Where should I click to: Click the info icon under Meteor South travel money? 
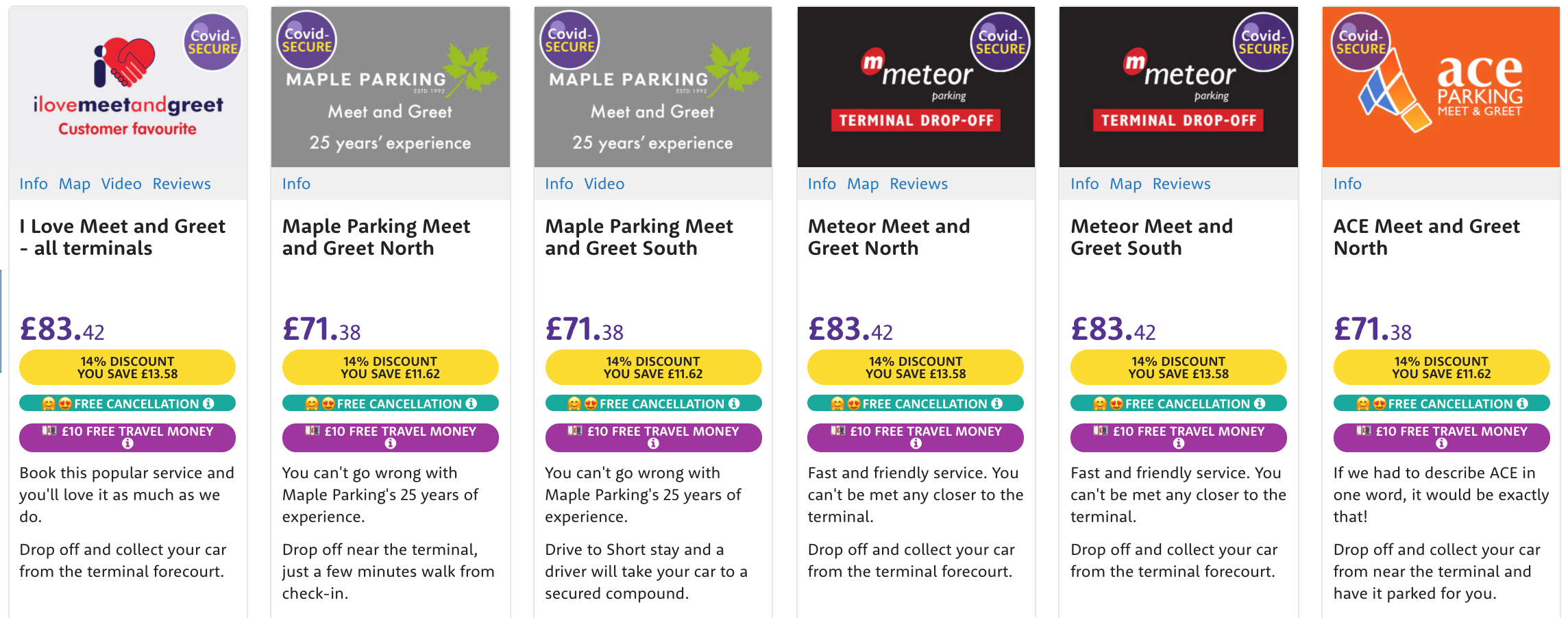click(1179, 443)
